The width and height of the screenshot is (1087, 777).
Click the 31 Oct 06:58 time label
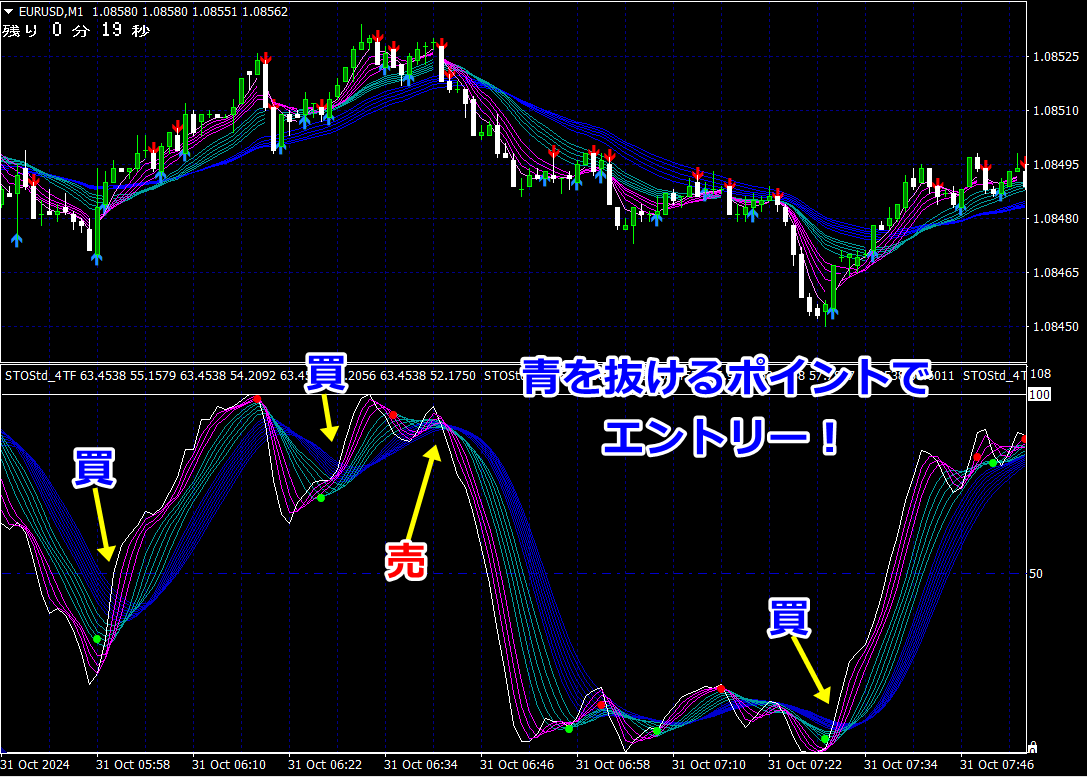pos(613,765)
